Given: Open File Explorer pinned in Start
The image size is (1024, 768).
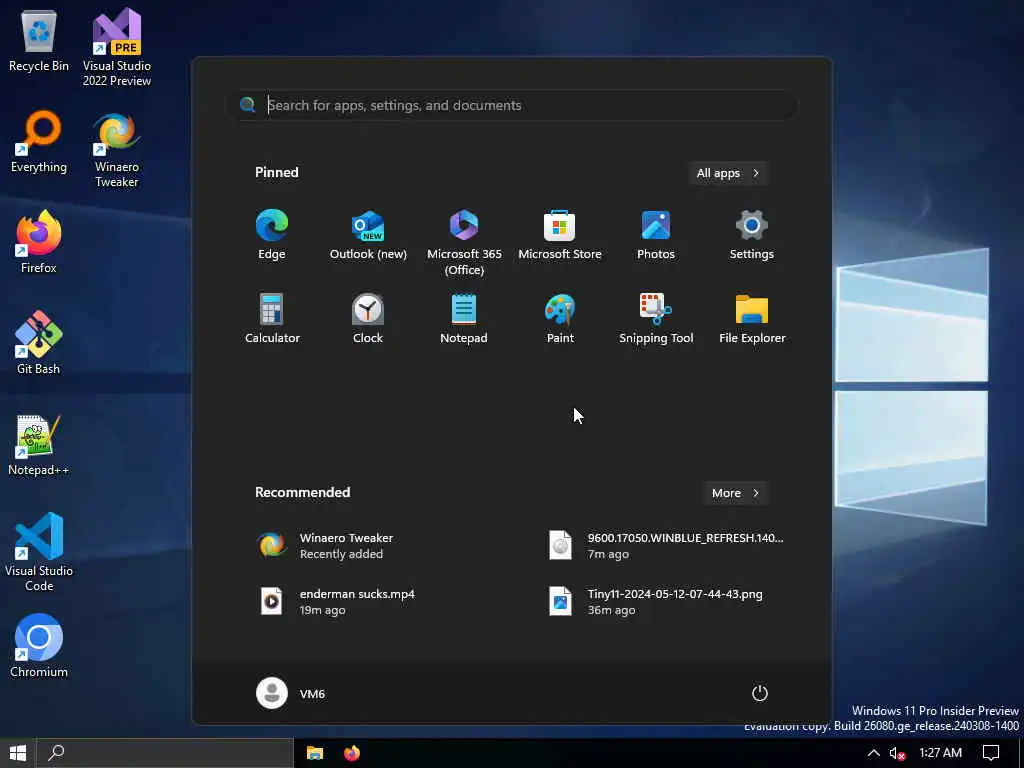Looking at the screenshot, I should click(752, 319).
